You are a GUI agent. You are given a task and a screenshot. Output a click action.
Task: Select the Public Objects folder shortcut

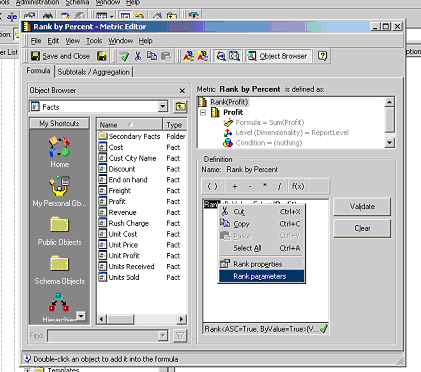pos(59,231)
